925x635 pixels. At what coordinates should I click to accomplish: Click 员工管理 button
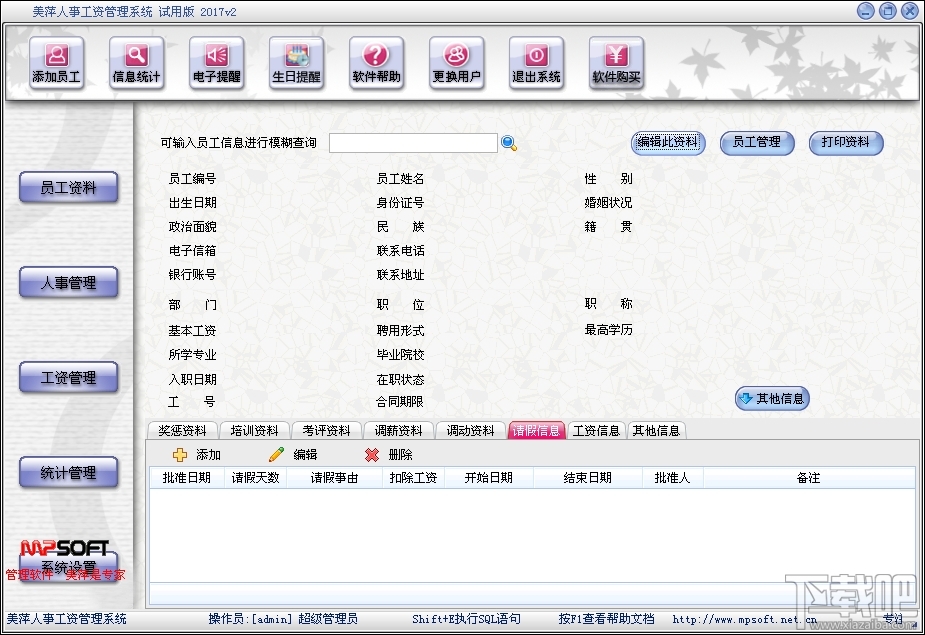(x=757, y=143)
